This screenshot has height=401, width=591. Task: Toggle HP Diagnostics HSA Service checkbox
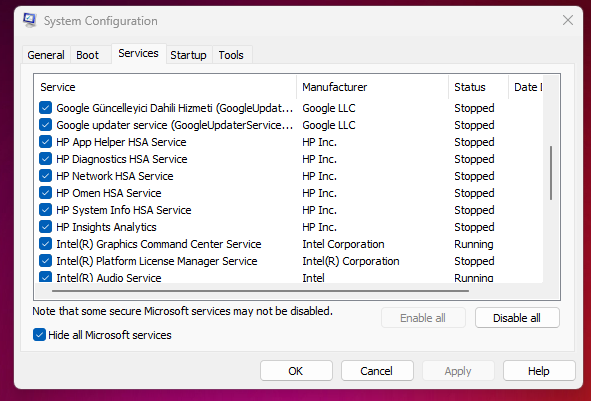46,159
